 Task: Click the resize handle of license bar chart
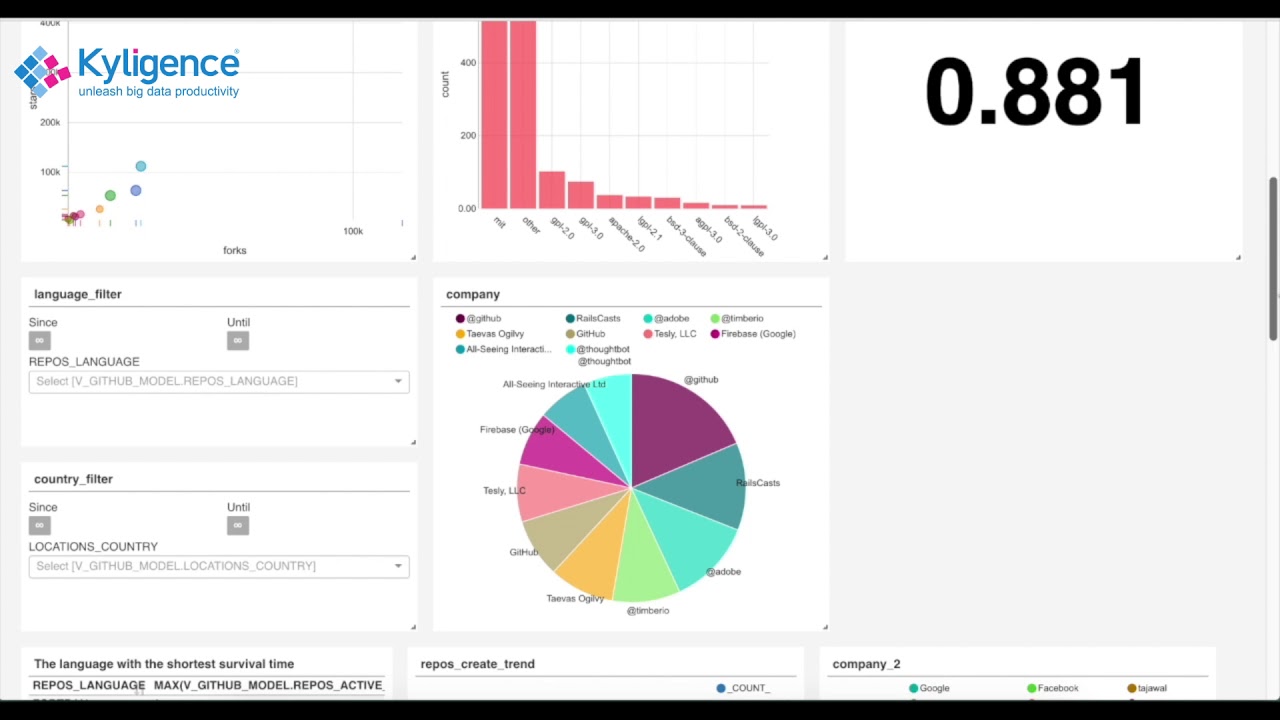tap(825, 257)
